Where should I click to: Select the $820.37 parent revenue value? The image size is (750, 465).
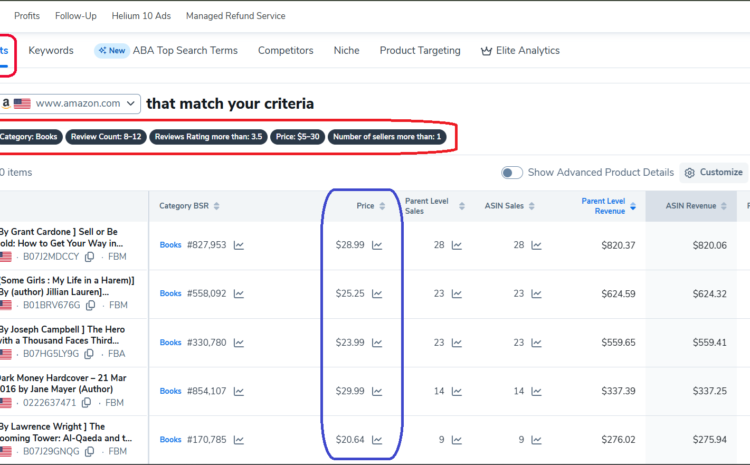[x=618, y=245]
